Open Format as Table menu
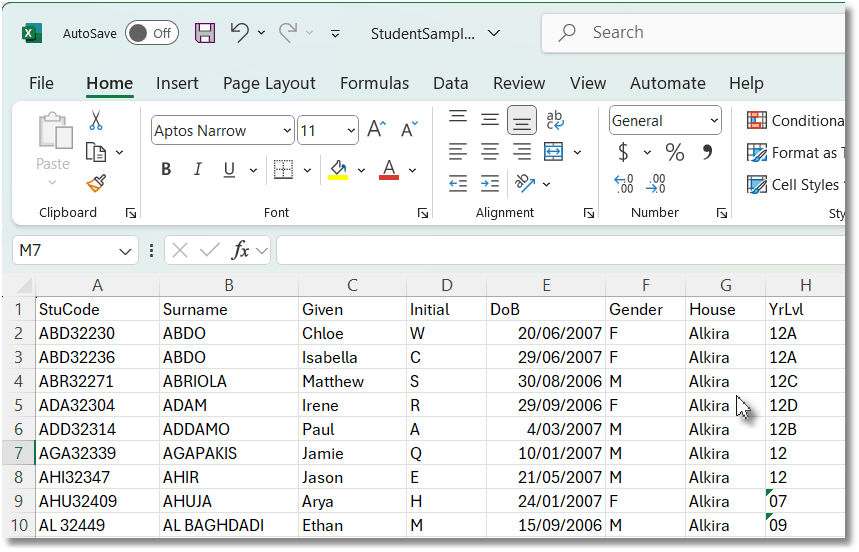Screen dimensions: 859x552 (796, 152)
